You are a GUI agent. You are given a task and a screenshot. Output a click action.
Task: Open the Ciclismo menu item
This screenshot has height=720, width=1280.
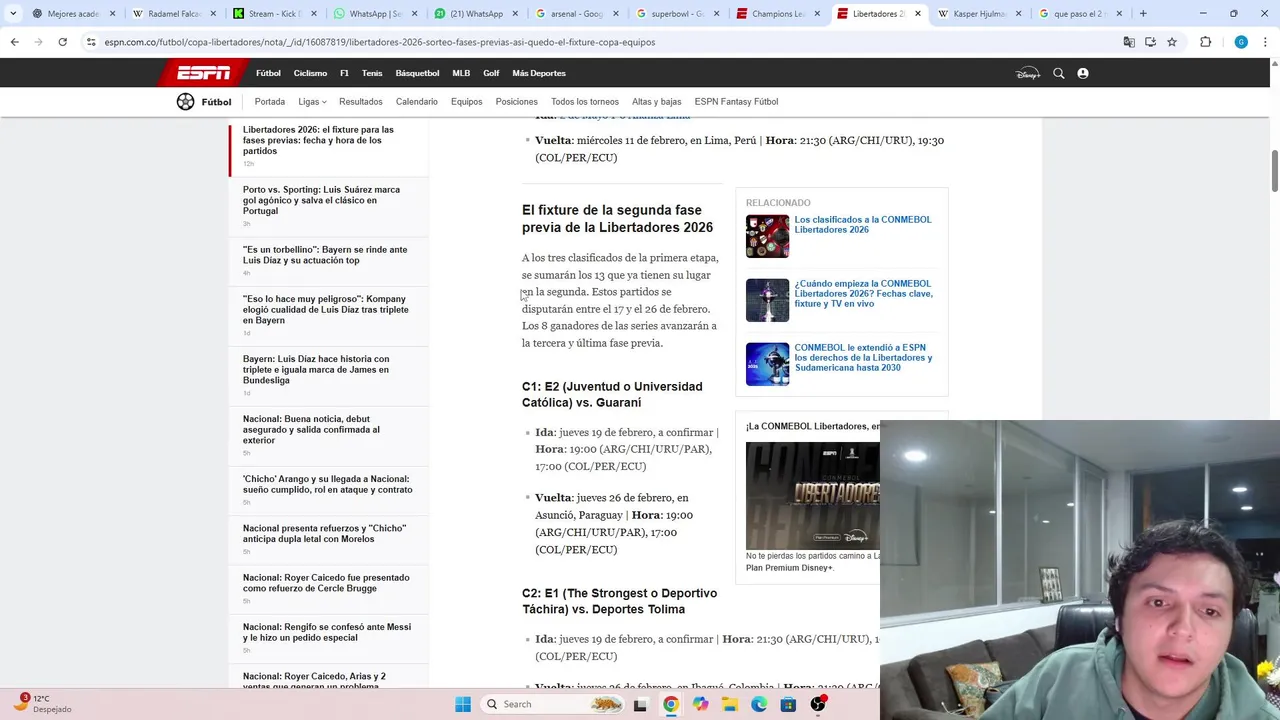pos(310,73)
